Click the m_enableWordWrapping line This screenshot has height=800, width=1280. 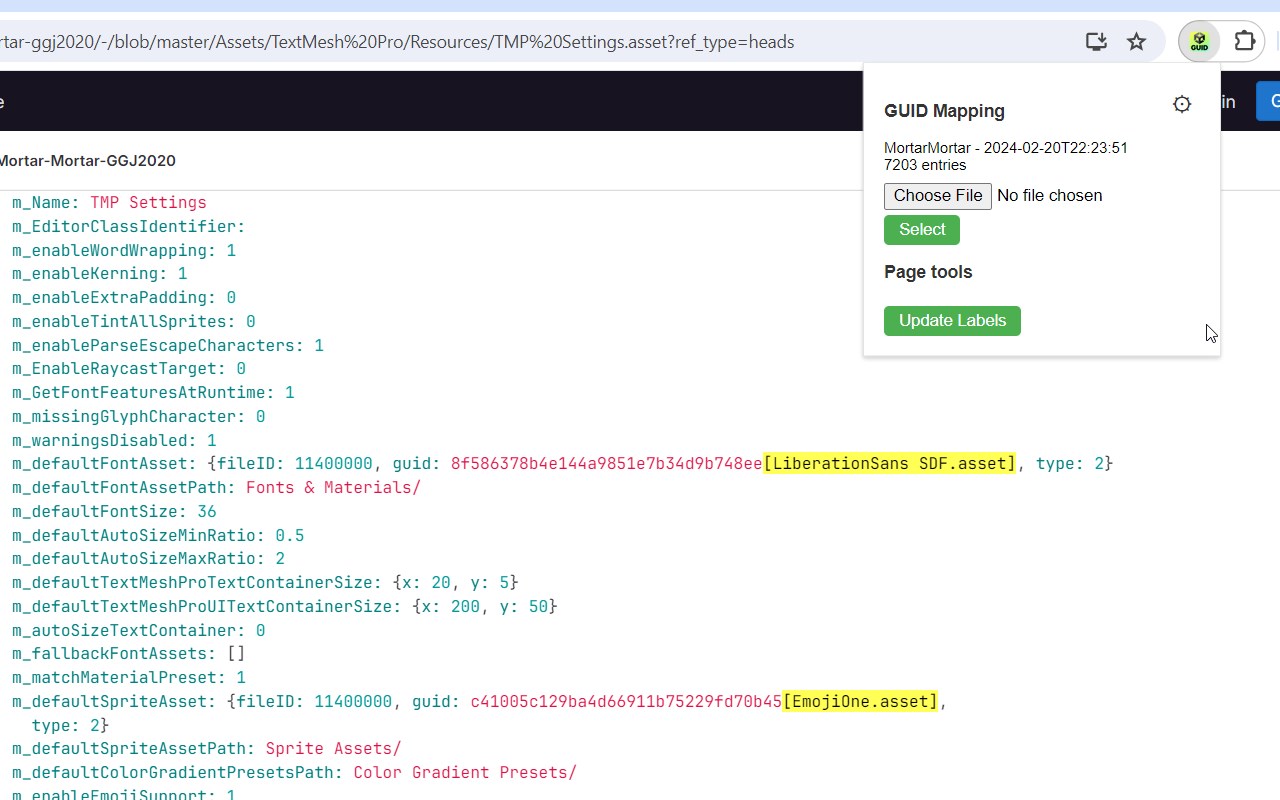[x=124, y=251]
